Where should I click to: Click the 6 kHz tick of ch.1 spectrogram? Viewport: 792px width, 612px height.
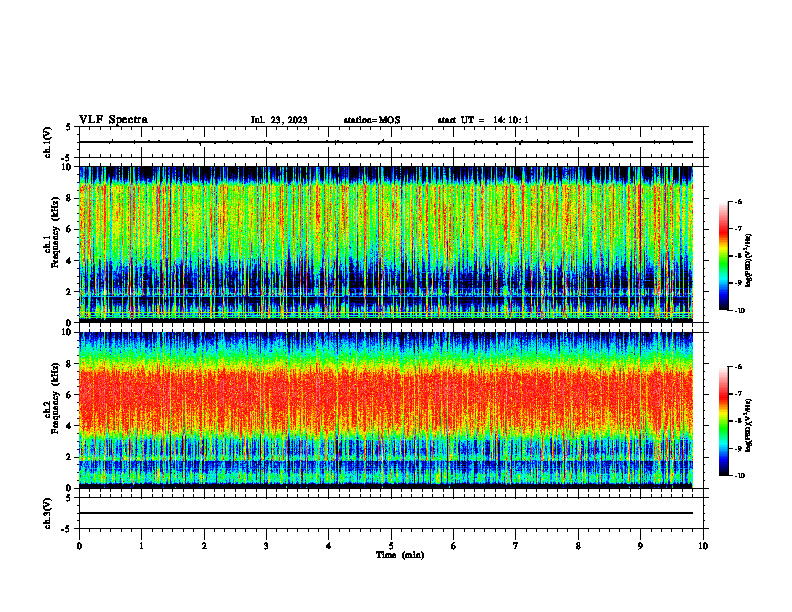(x=70, y=229)
